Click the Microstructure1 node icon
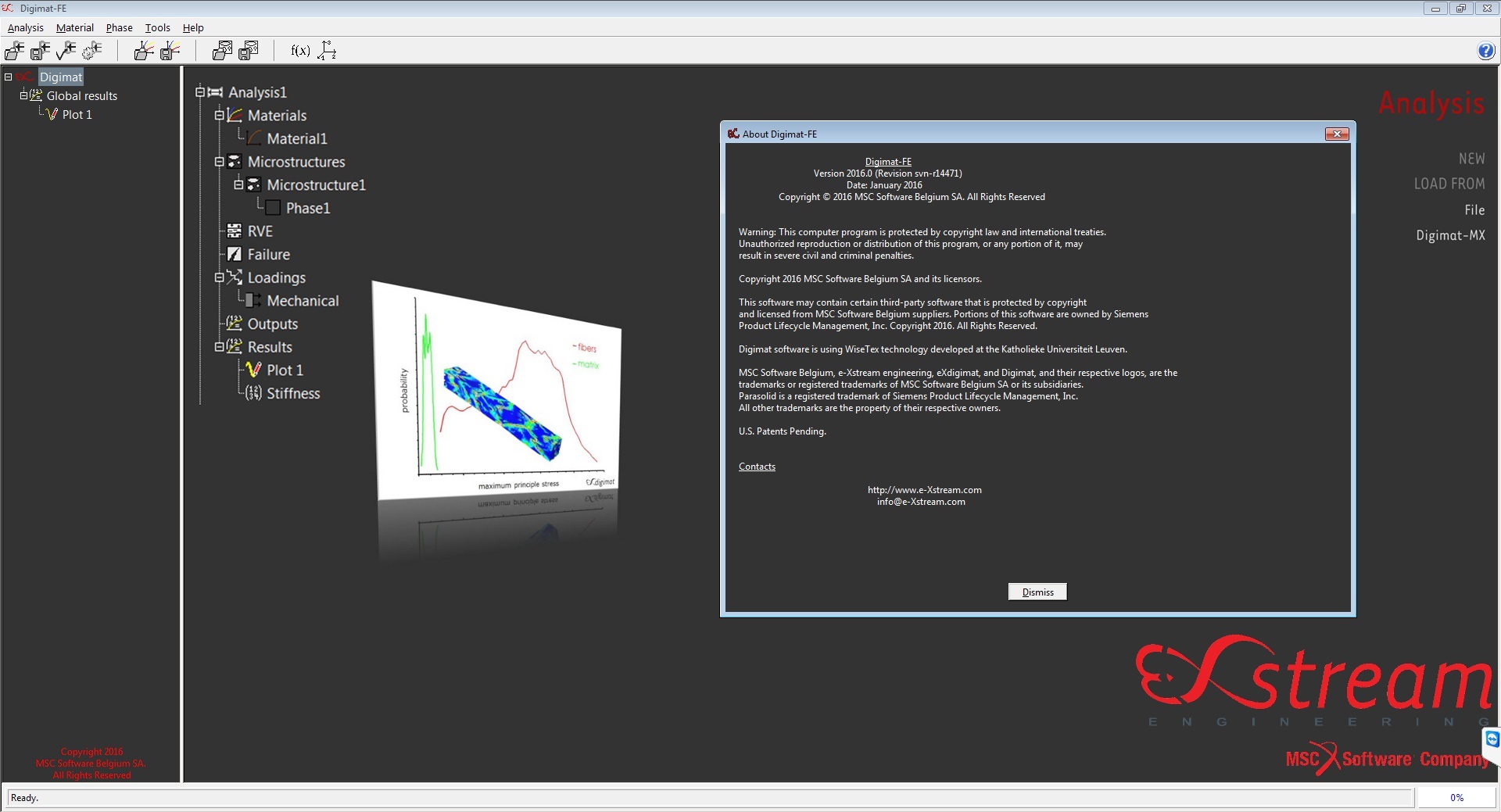 (x=254, y=184)
